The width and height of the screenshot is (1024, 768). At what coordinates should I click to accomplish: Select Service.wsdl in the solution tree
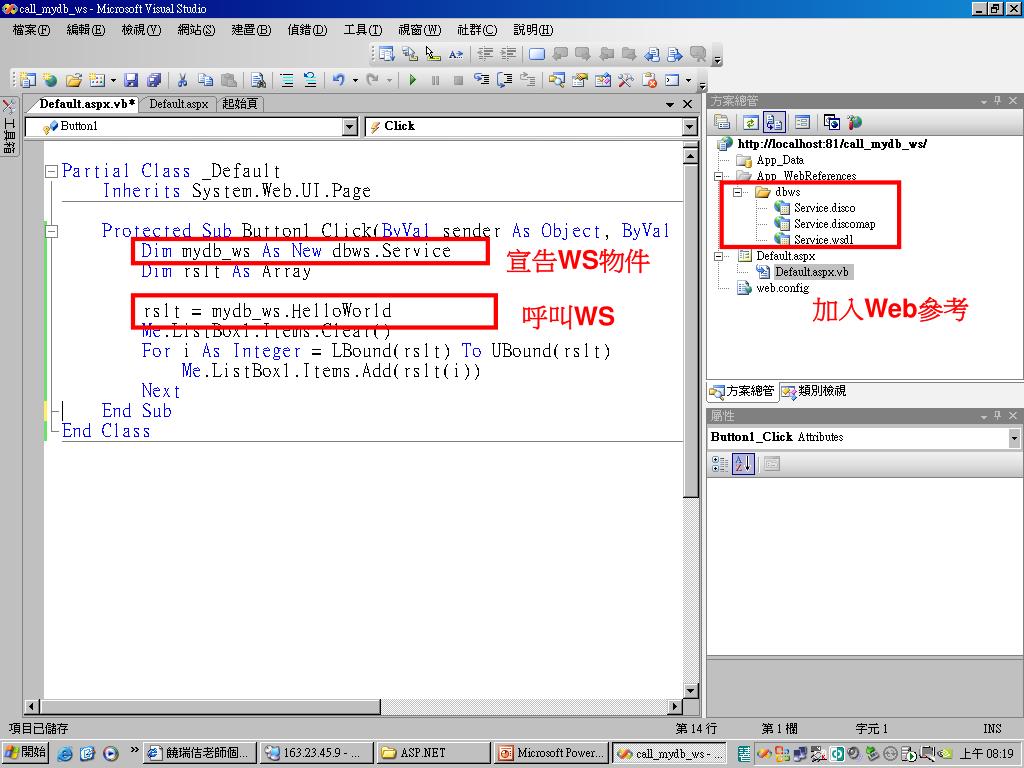[x=824, y=240]
